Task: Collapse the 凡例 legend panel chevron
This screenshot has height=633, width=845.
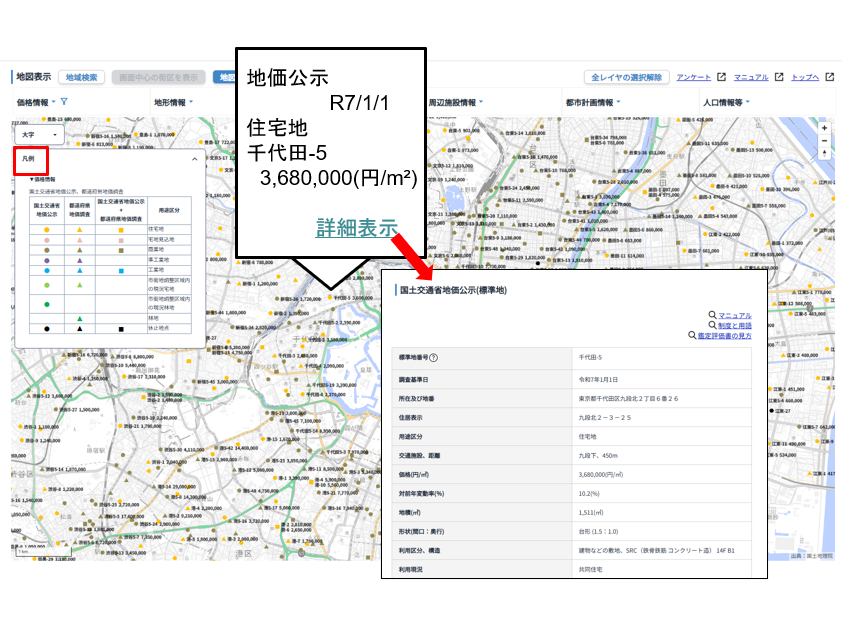Action: pos(195,159)
